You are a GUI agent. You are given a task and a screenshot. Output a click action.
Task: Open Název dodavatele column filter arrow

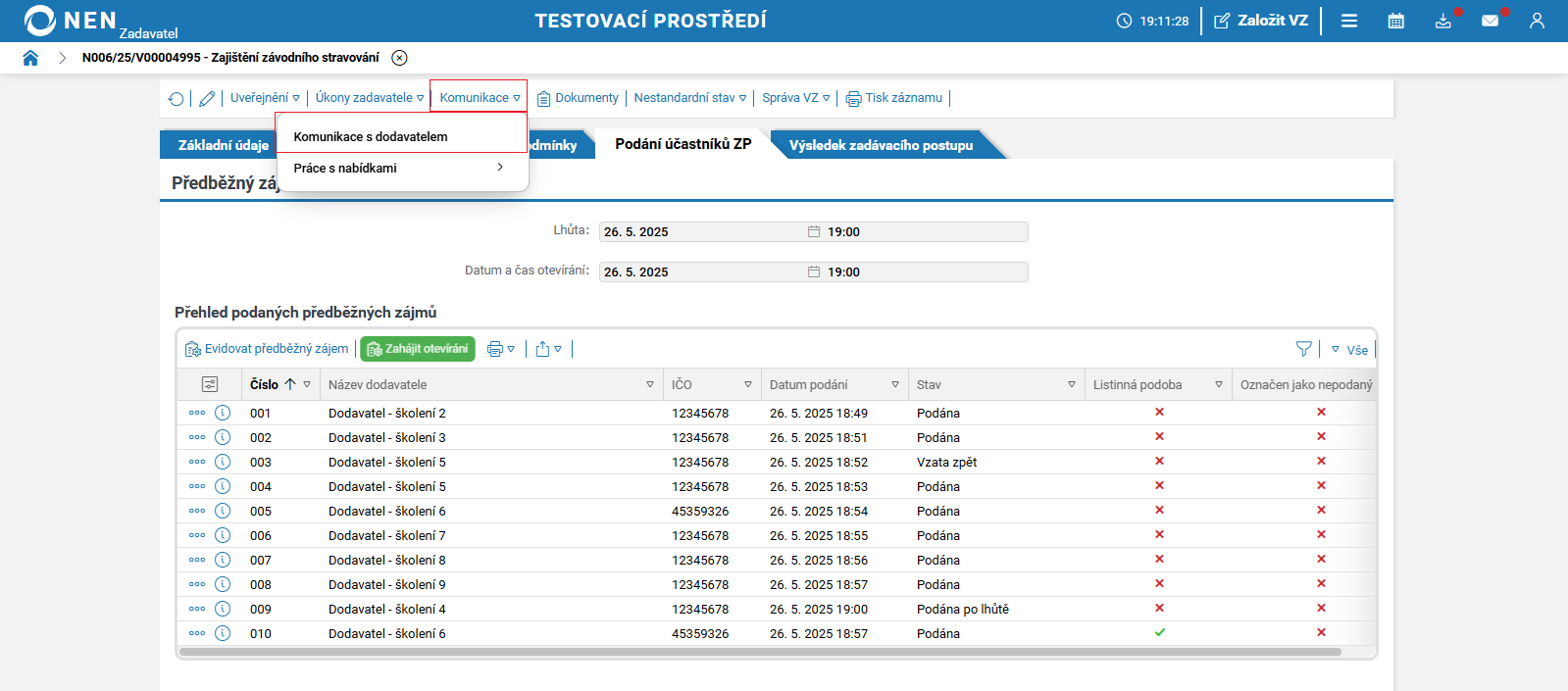click(x=650, y=384)
